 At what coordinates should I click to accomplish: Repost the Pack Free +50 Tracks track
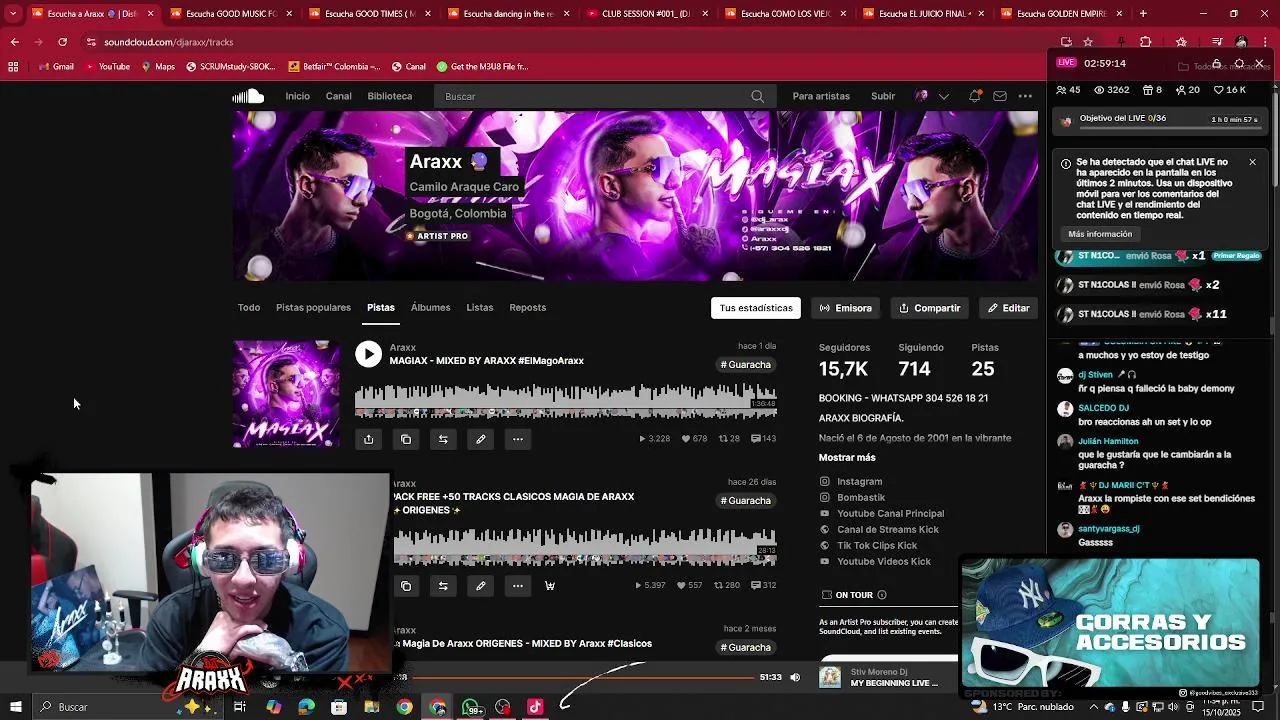pyautogui.click(x=443, y=586)
